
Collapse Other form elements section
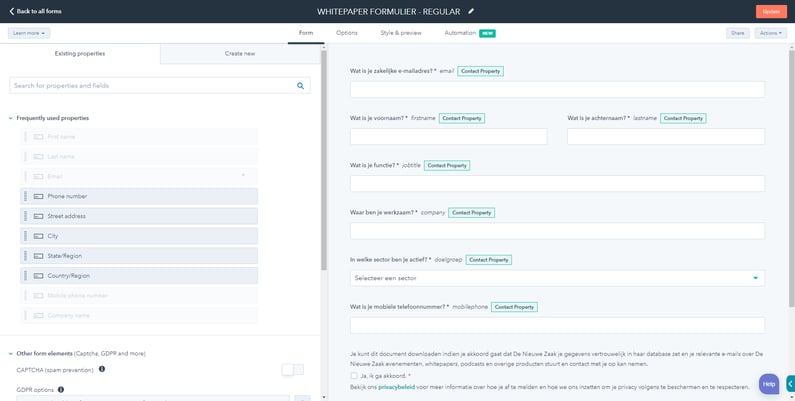point(11,353)
